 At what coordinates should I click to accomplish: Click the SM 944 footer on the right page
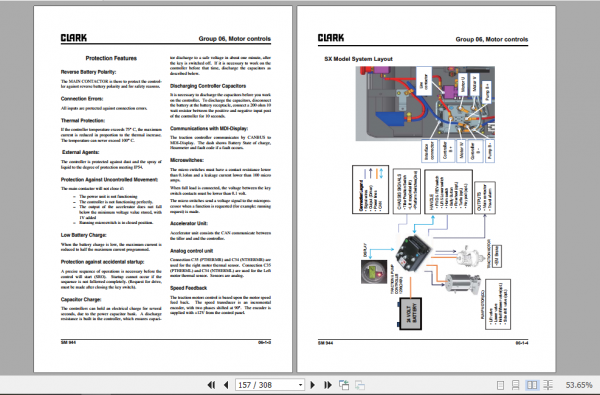325,343
